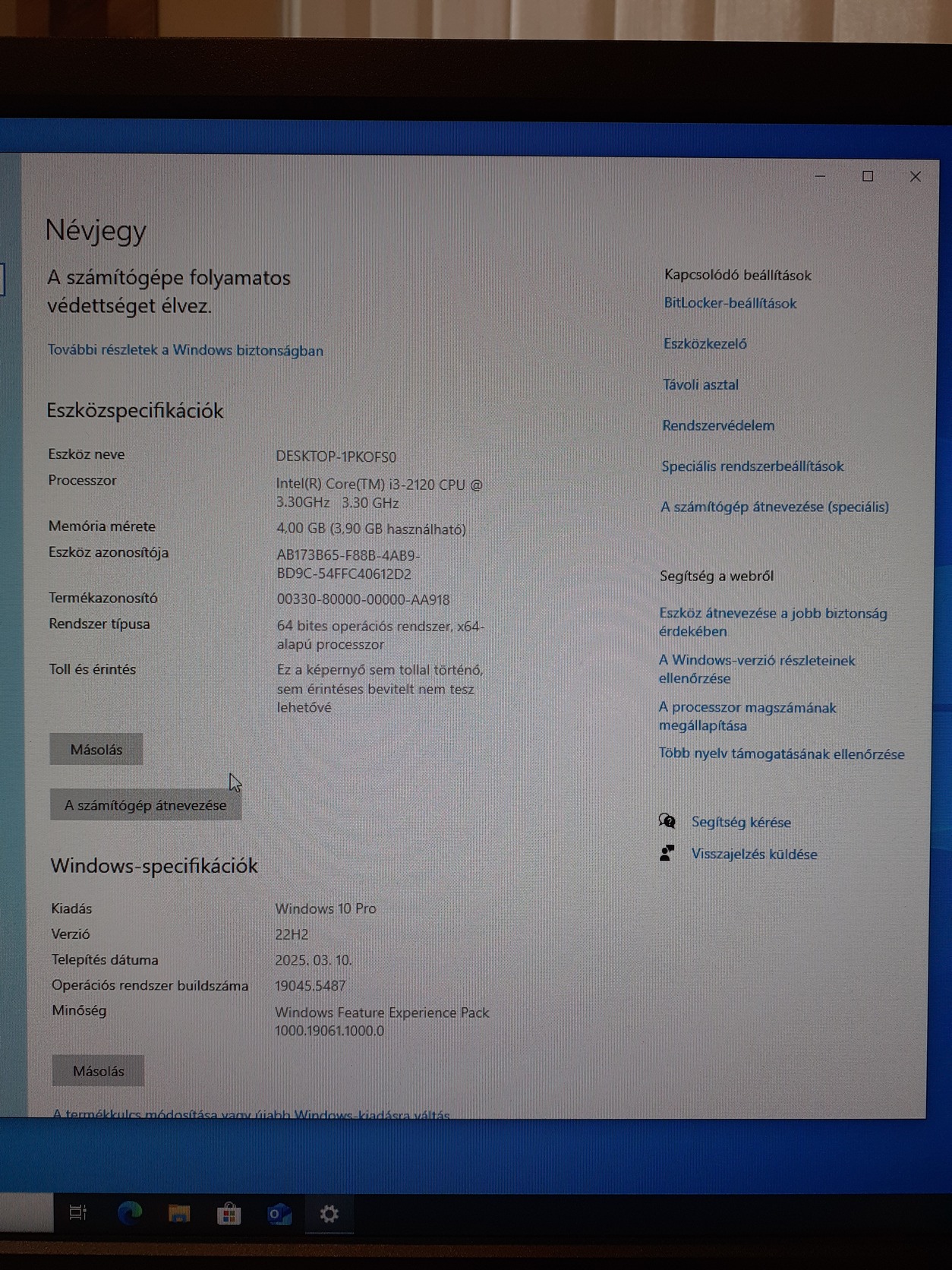Screen dimensions: 952x1270
Task: Click the Termékazonosító label
Action: (103, 598)
